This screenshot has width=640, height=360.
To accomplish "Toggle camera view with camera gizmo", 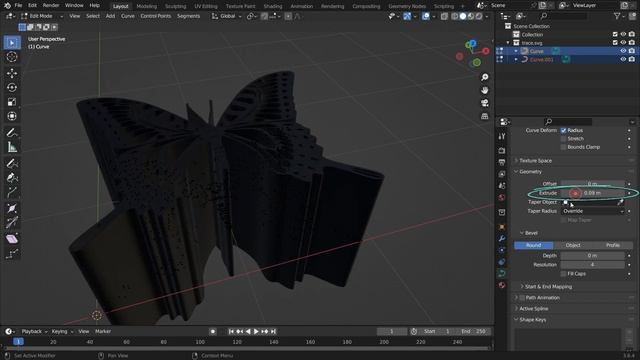I will point(484,103).
